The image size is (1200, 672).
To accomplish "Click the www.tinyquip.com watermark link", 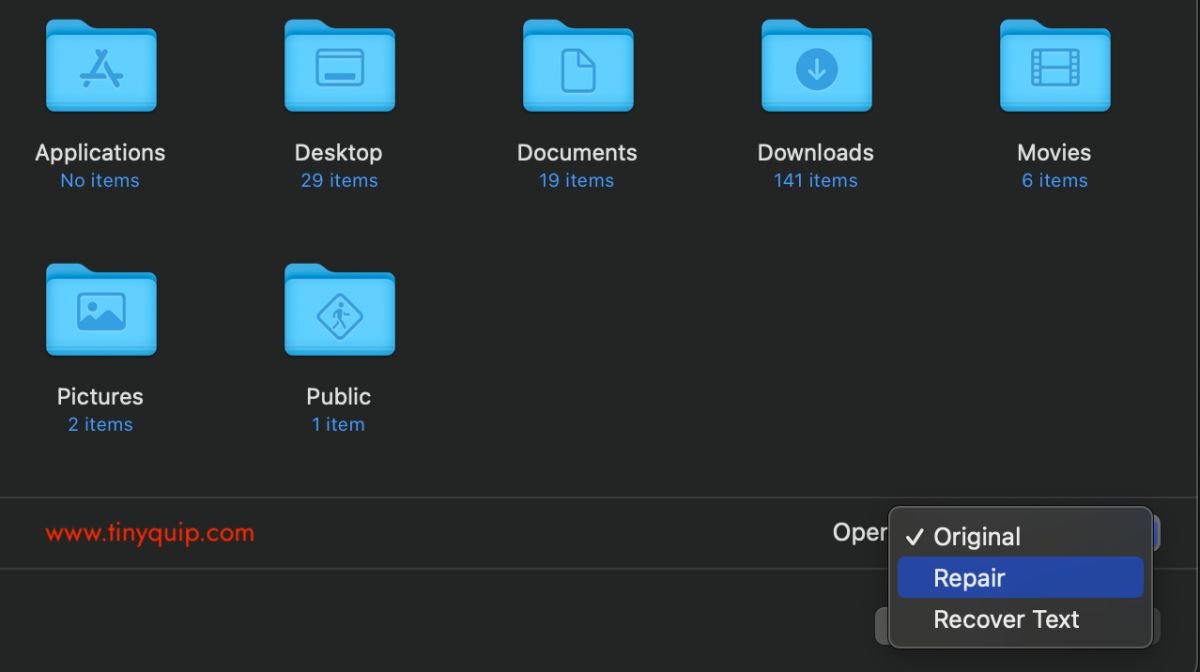I will (150, 533).
